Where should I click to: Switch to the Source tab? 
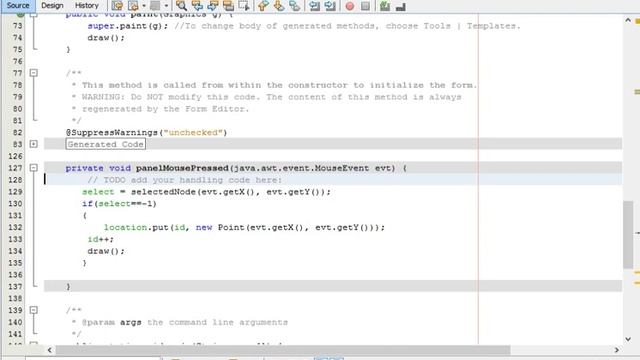coord(18,6)
